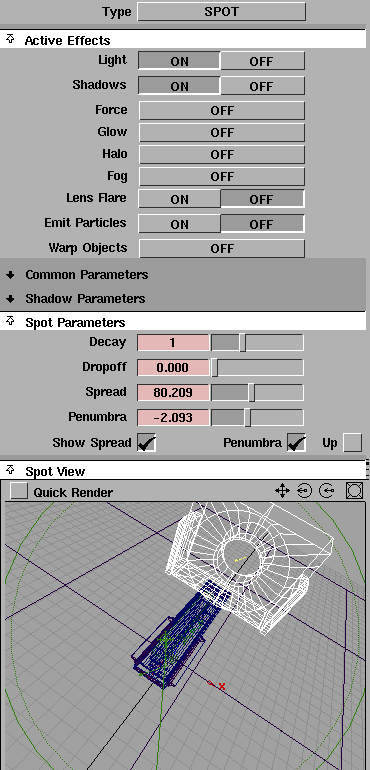Turn Shadows OFF
370x770 pixels.
262,86
